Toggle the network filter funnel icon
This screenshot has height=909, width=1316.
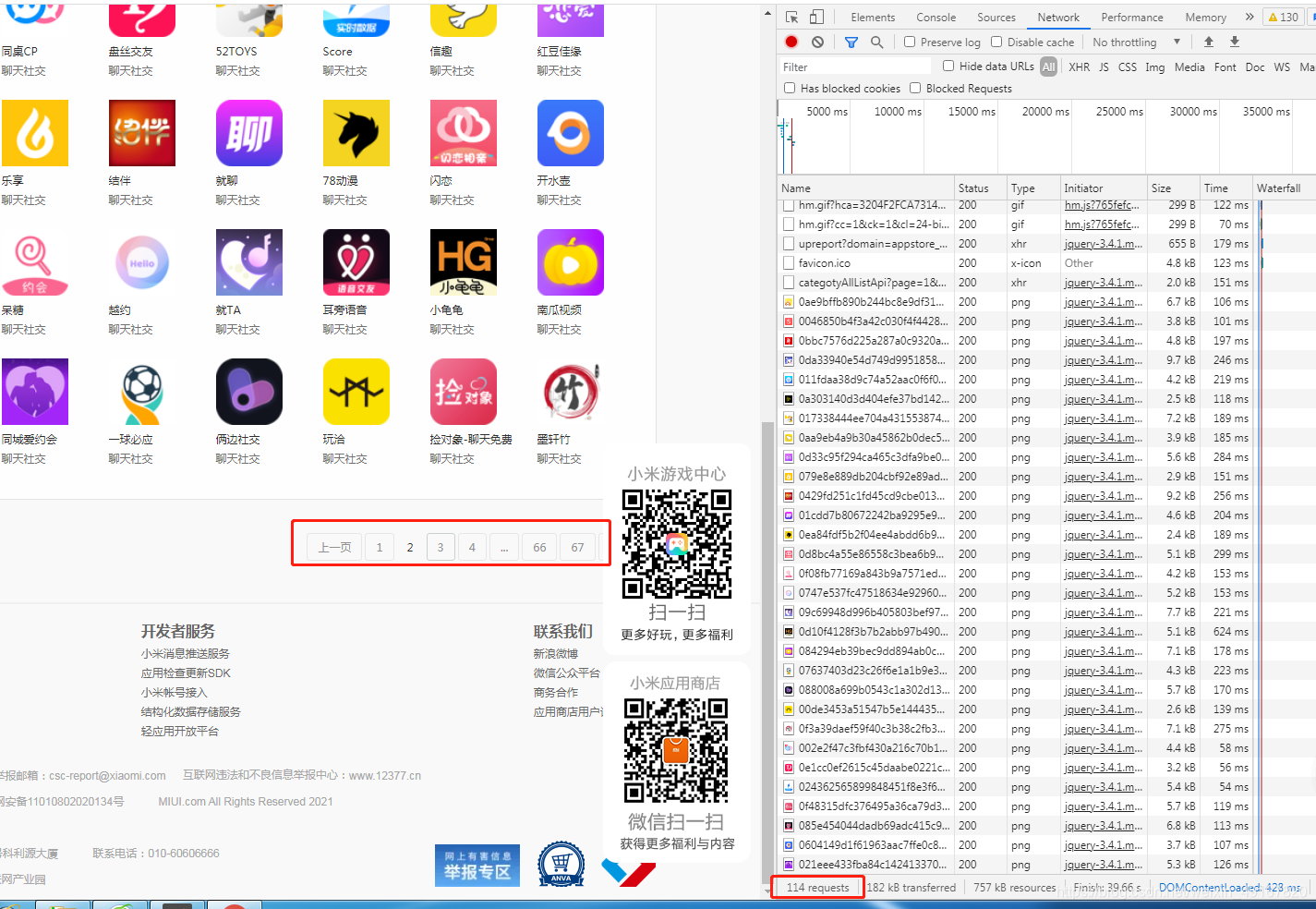coord(851,42)
